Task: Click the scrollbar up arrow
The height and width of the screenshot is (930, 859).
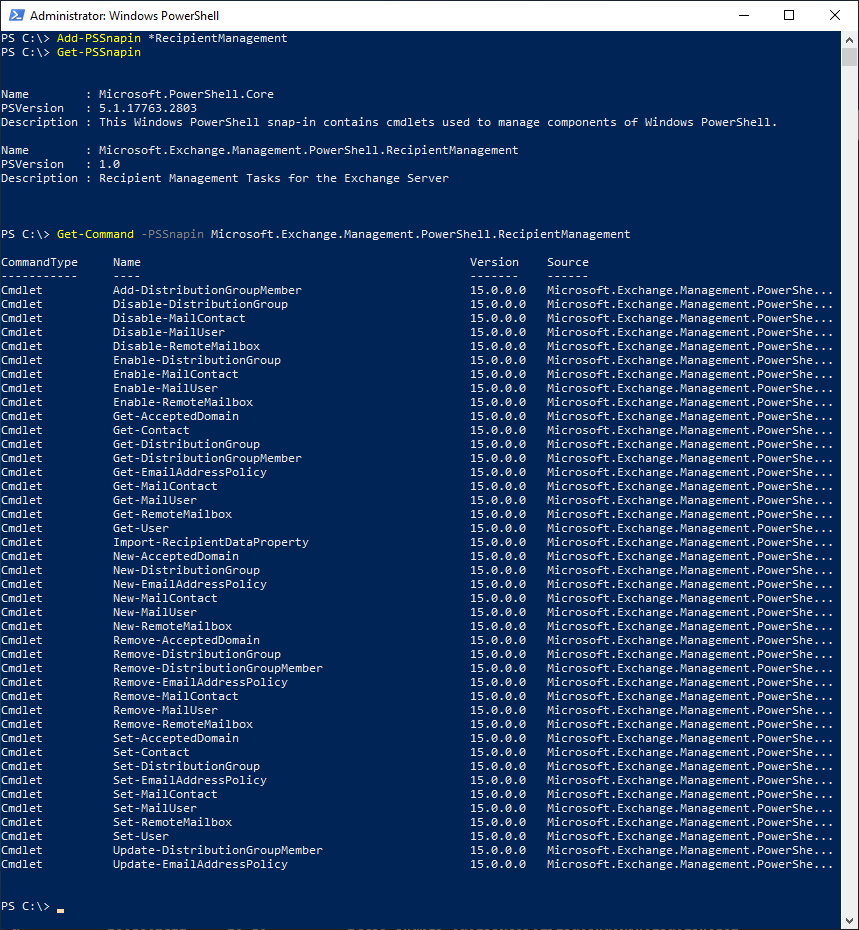Action: (849, 40)
